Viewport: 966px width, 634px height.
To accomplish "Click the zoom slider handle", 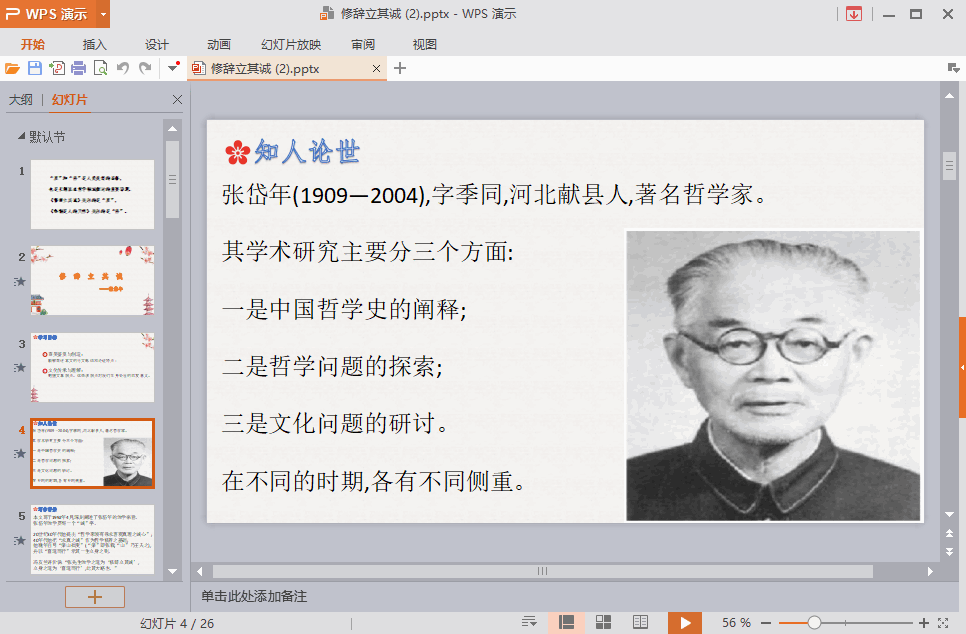I will click(814, 622).
